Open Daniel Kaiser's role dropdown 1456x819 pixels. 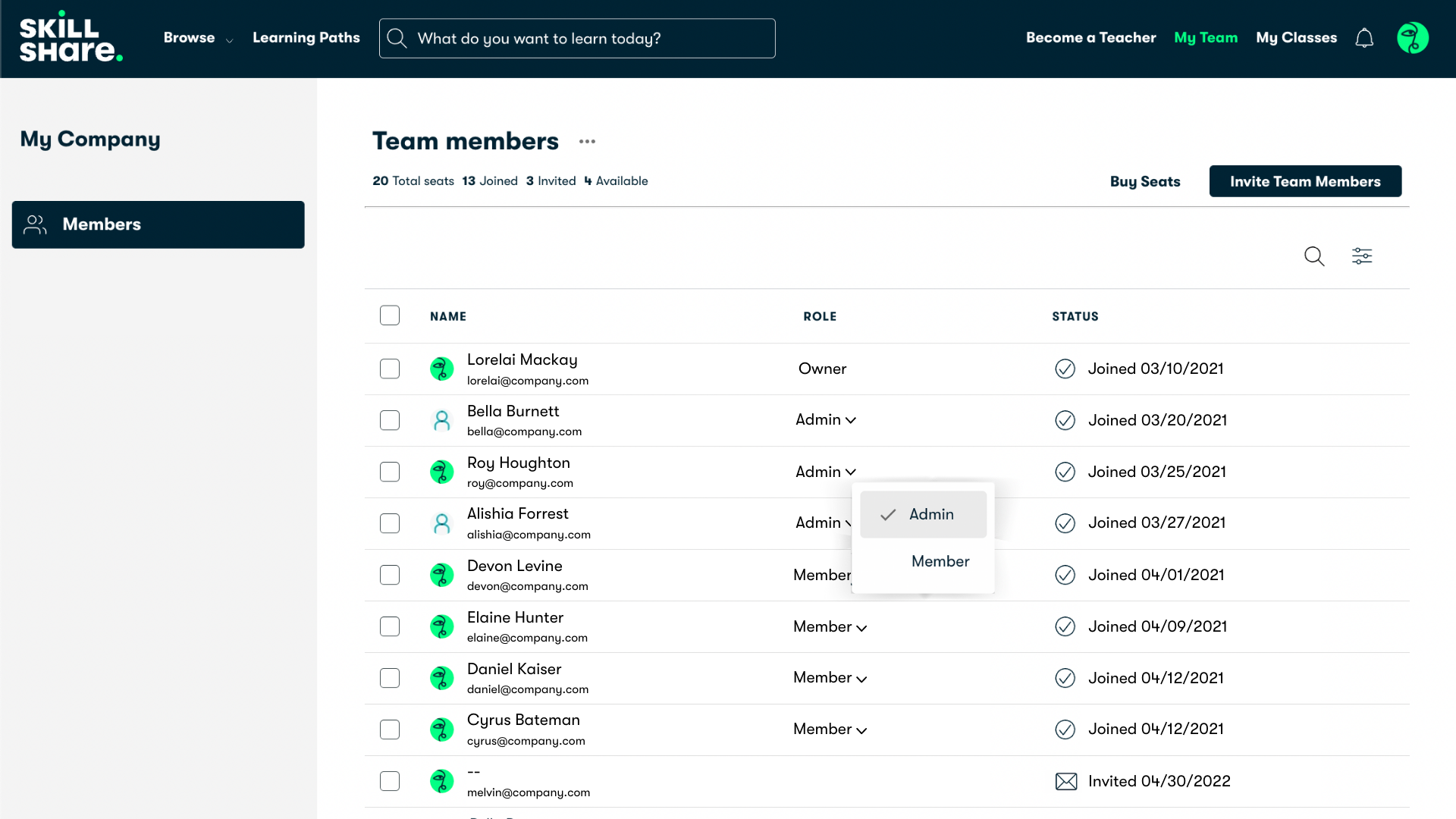(829, 678)
